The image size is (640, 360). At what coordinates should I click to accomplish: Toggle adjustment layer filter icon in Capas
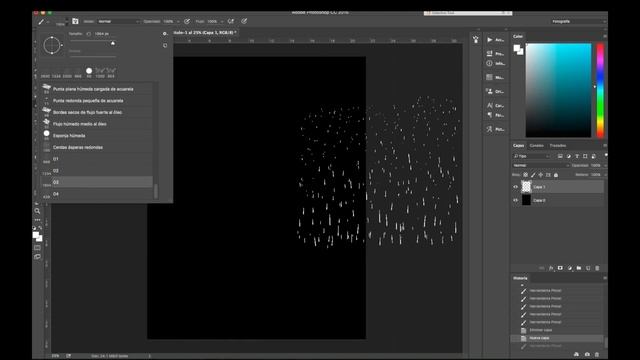click(569, 156)
